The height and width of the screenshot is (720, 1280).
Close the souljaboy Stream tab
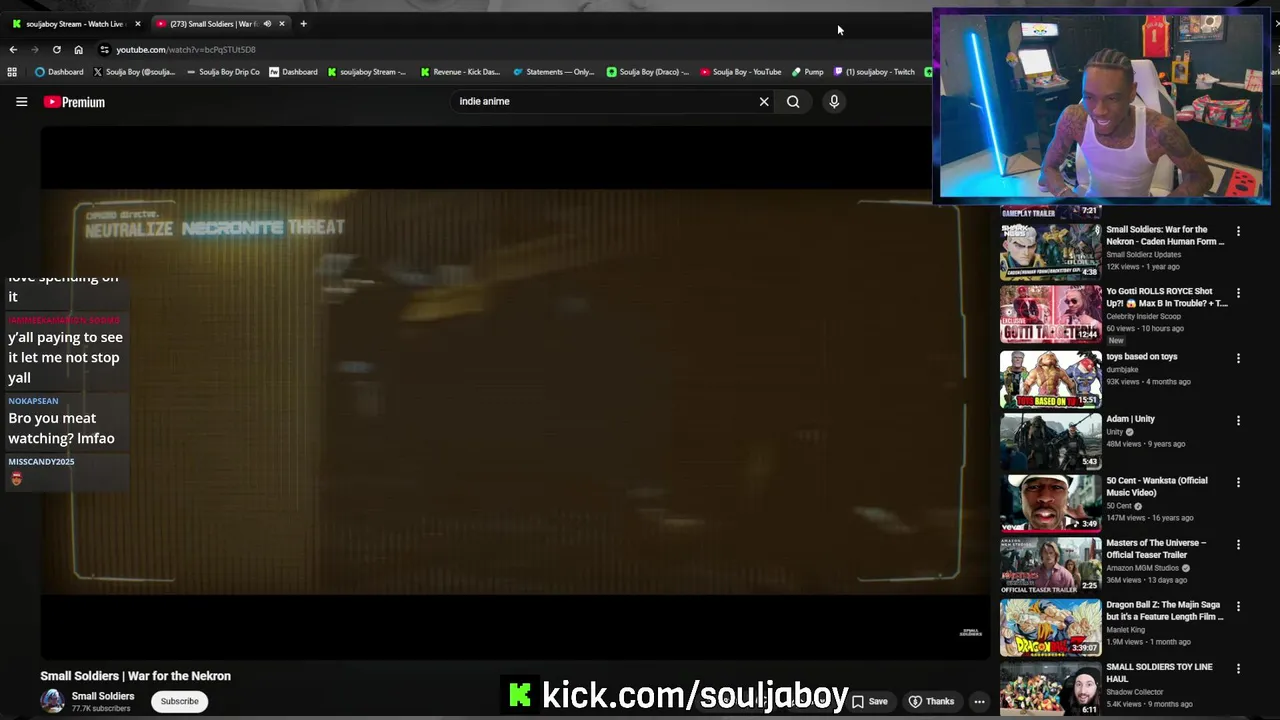coord(138,23)
